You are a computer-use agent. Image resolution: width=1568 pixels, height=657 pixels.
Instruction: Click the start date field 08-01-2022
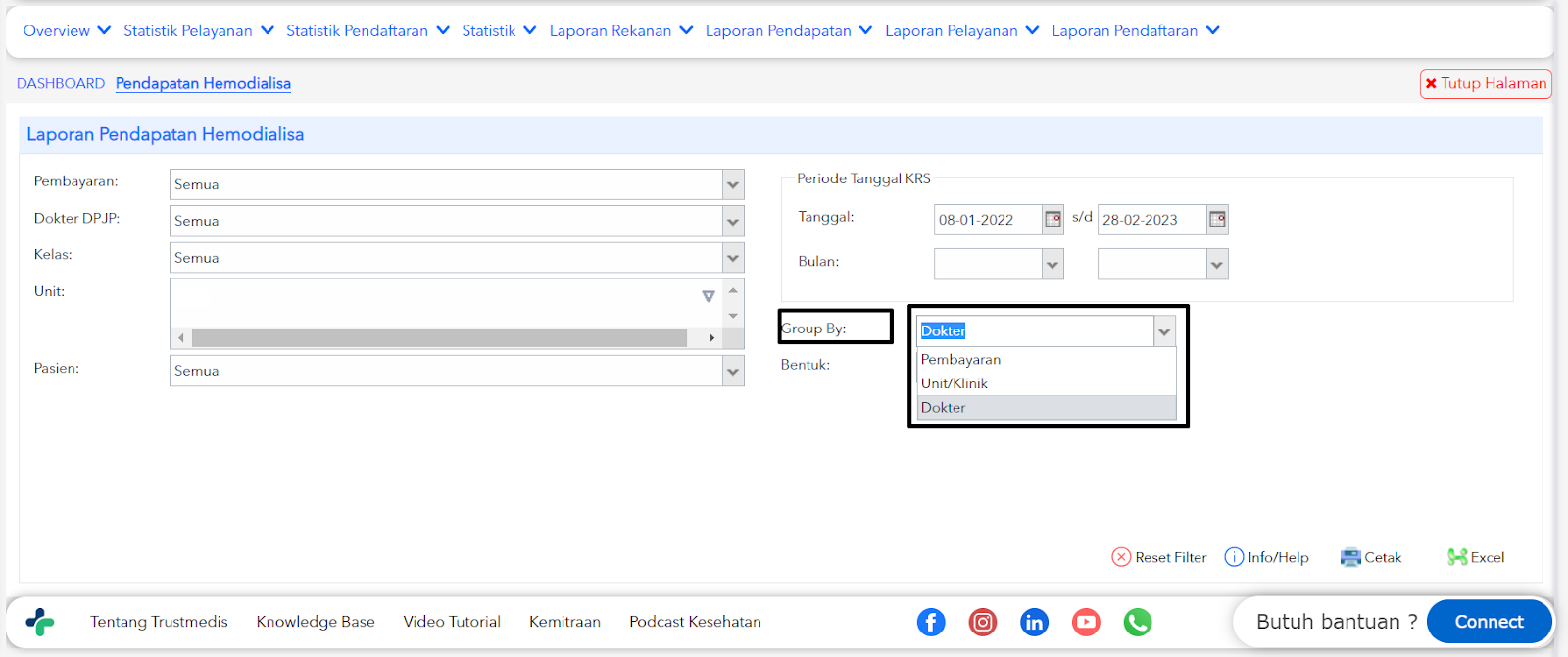pyautogui.click(x=988, y=220)
